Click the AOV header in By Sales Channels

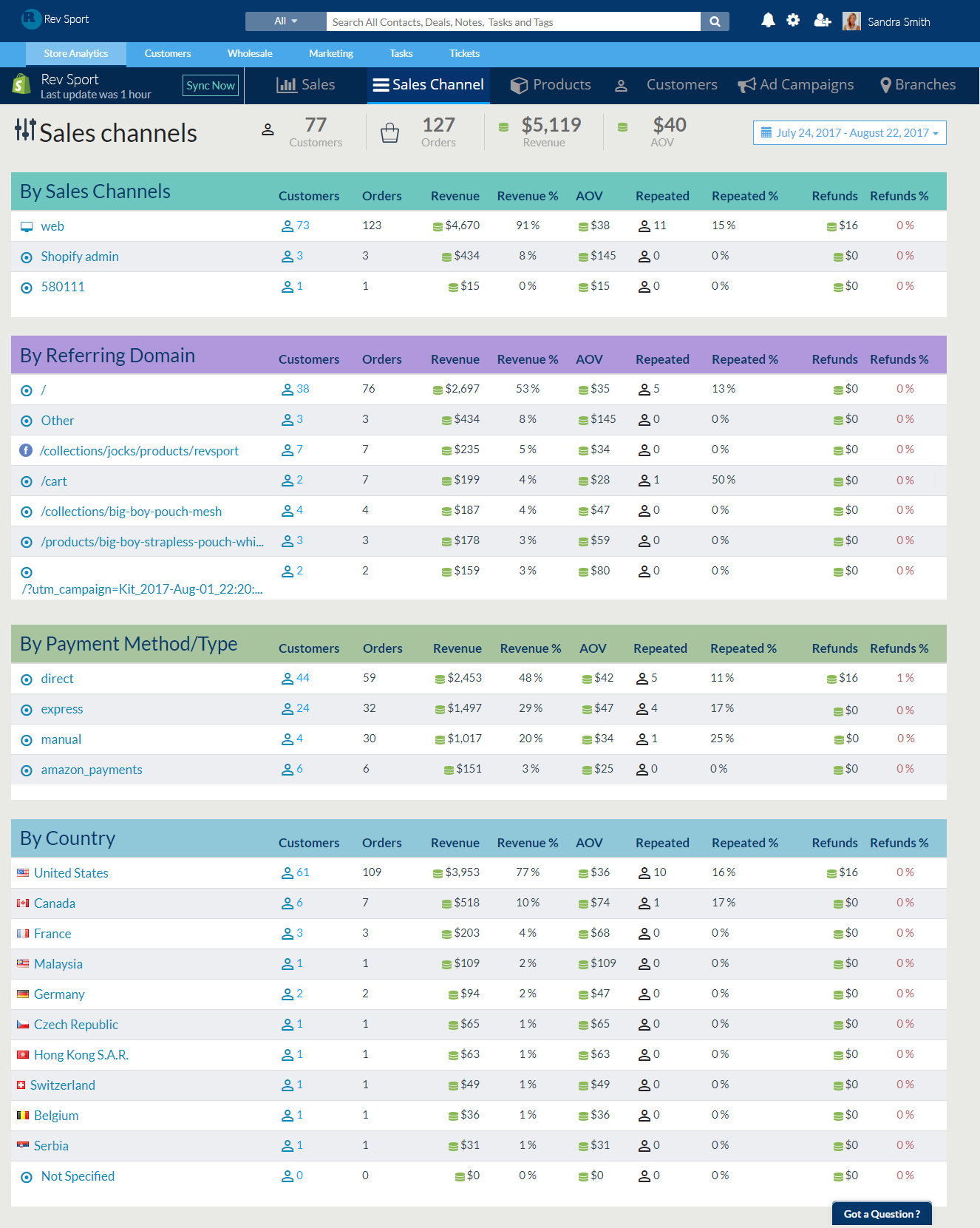pyautogui.click(x=589, y=196)
